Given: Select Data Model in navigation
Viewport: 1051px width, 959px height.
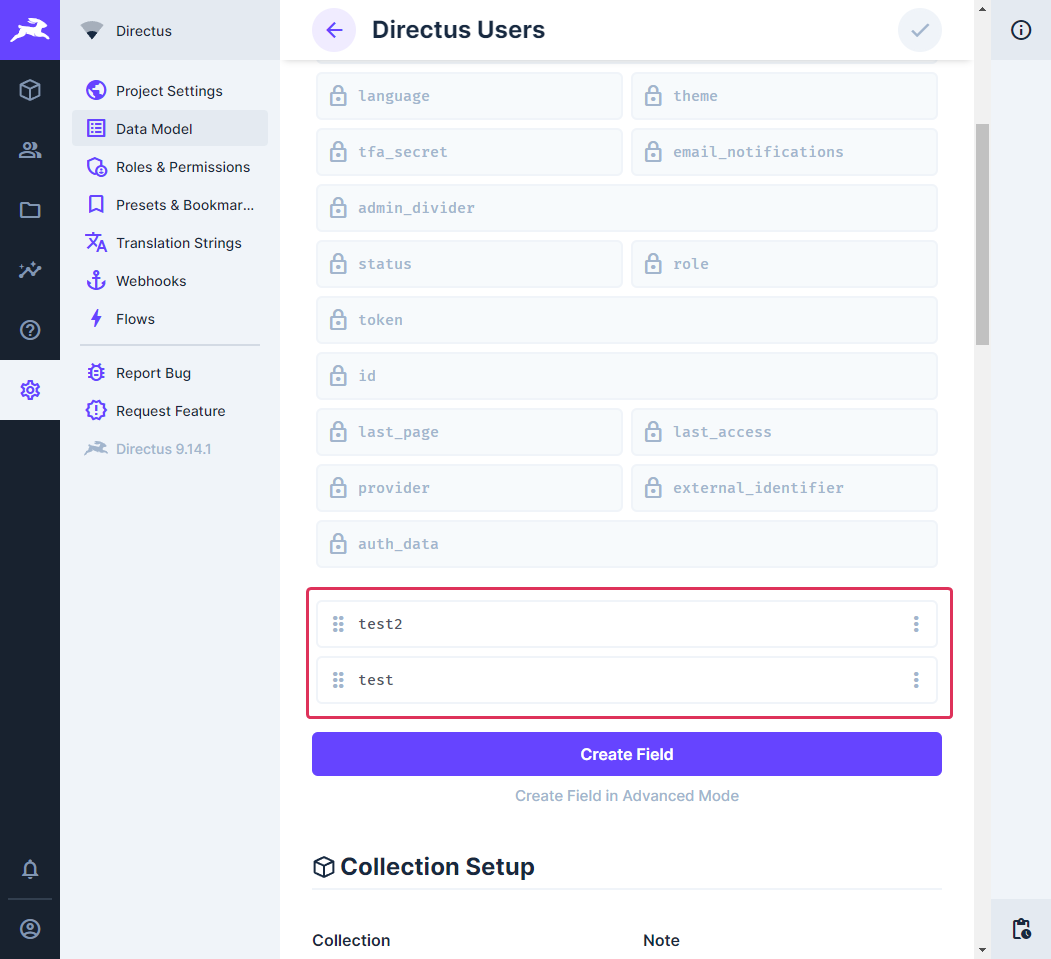Looking at the screenshot, I should [170, 128].
